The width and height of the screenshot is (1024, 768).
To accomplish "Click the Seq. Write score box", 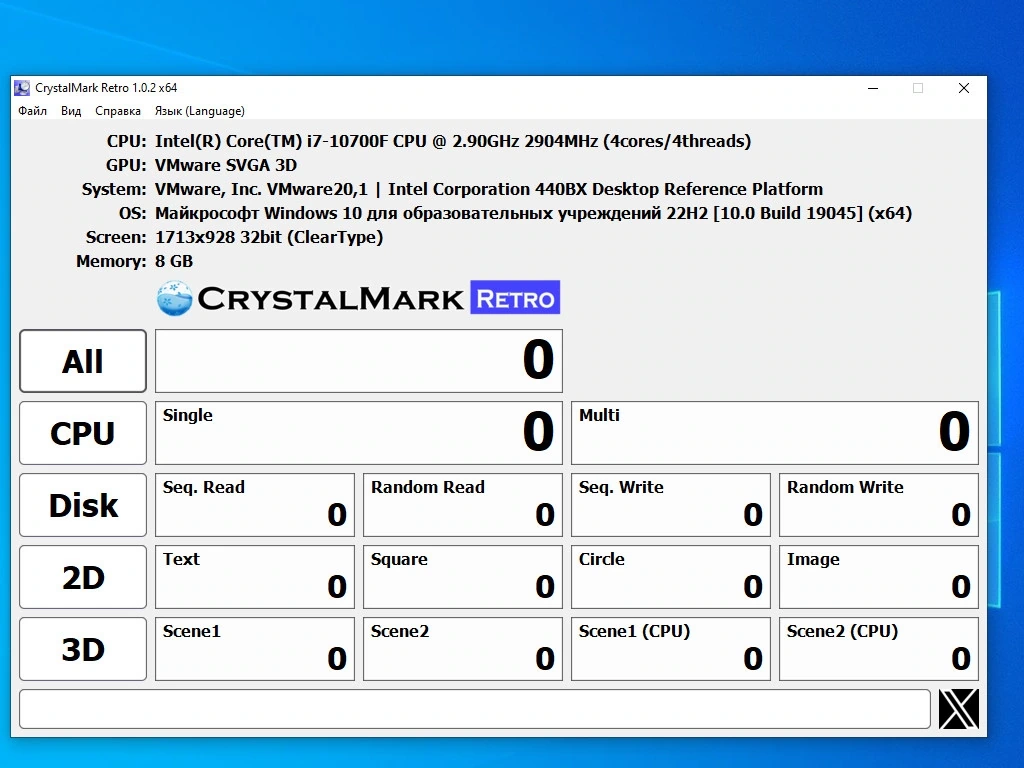I will point(671,505).
